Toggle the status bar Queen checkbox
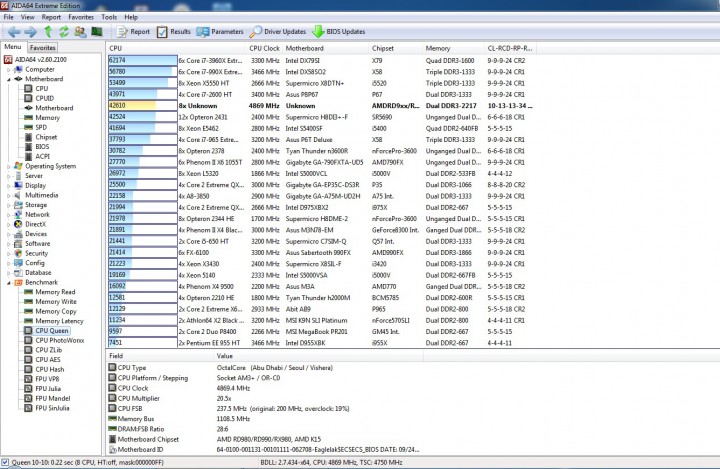 [x=5, y=462]
